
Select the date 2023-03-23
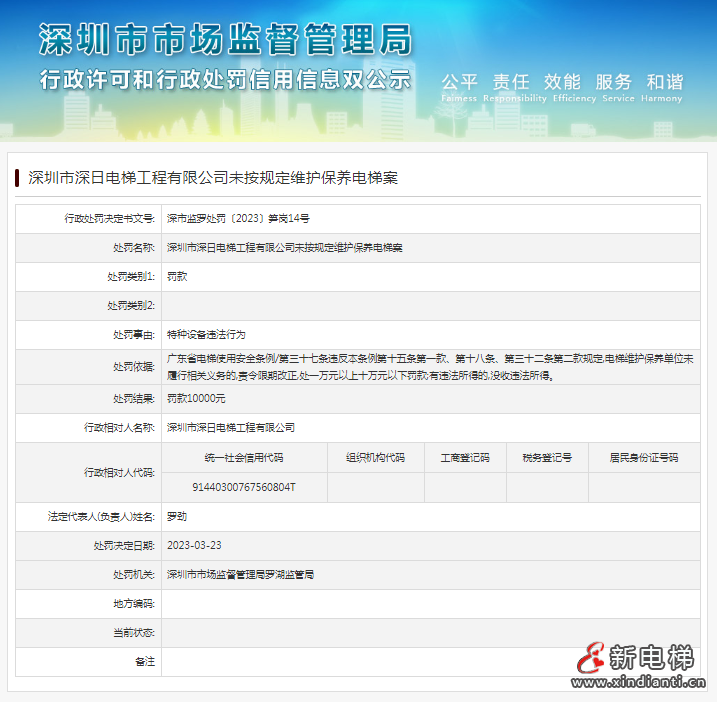(194, 546)
